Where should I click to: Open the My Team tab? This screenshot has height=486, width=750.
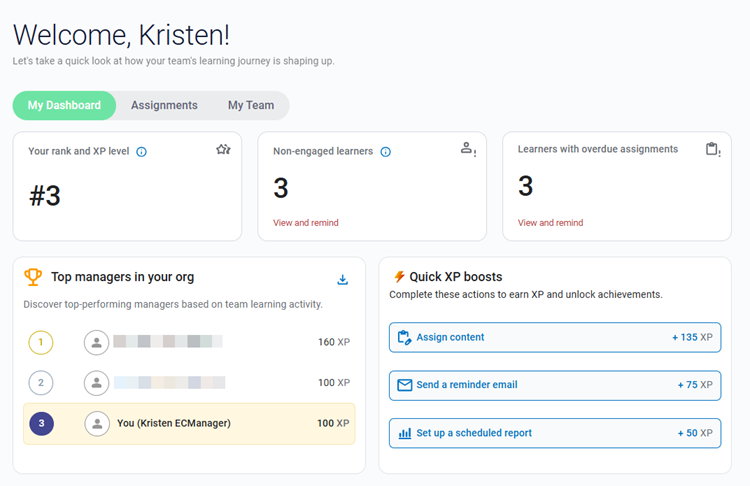tap(250, 105)
